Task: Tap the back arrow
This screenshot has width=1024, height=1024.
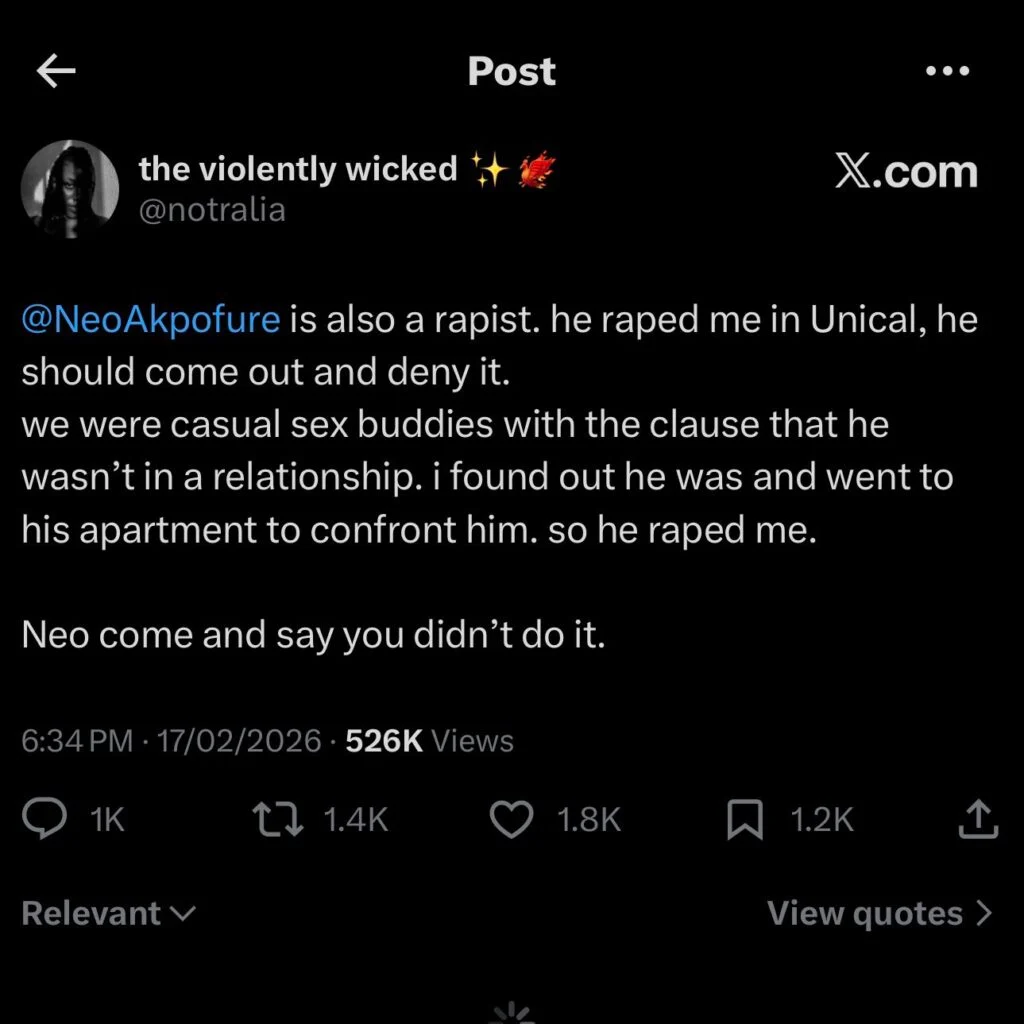Action: [x=56, y=71]
